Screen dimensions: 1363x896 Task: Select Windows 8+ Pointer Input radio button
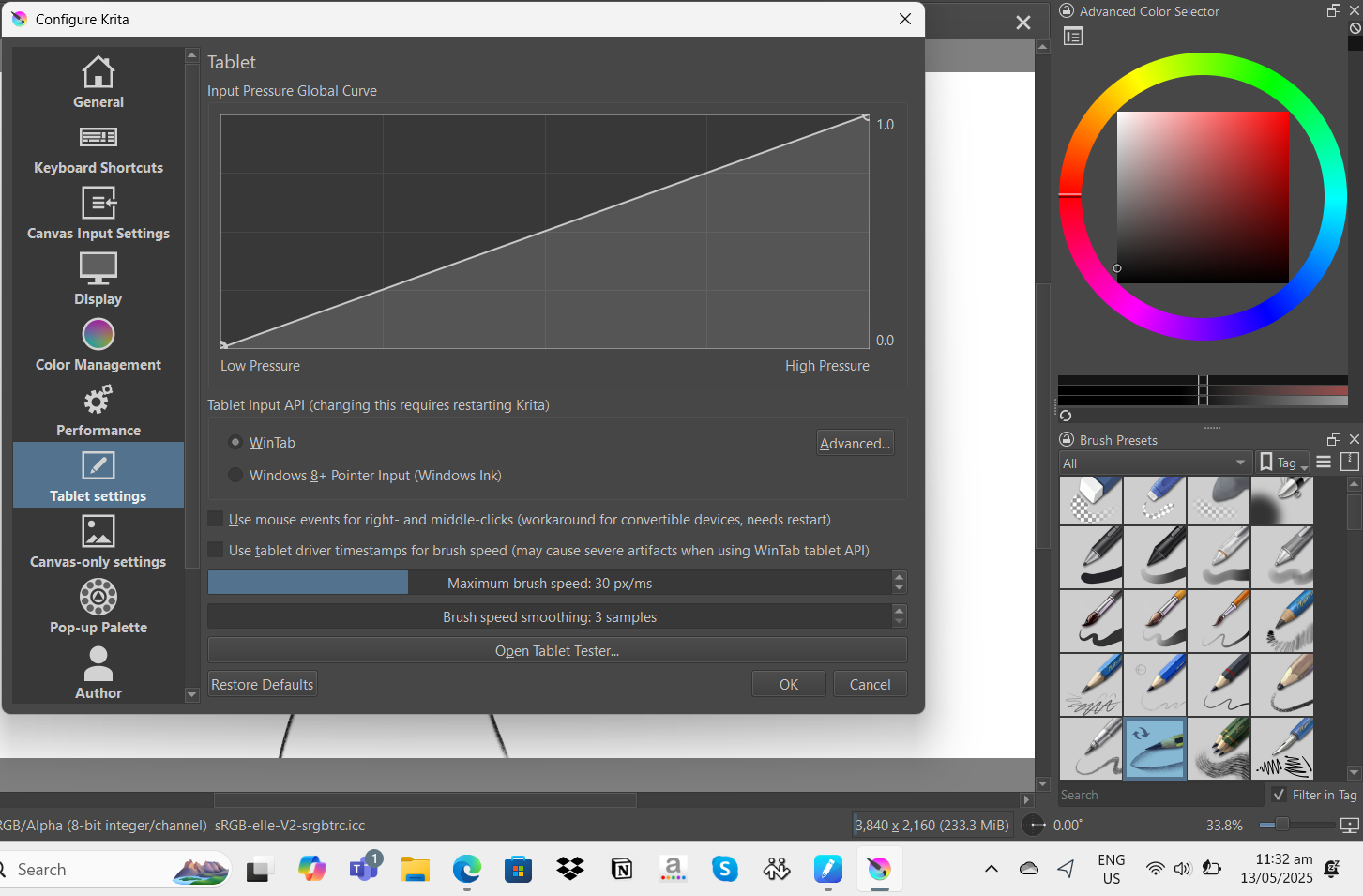pos(235,475)
